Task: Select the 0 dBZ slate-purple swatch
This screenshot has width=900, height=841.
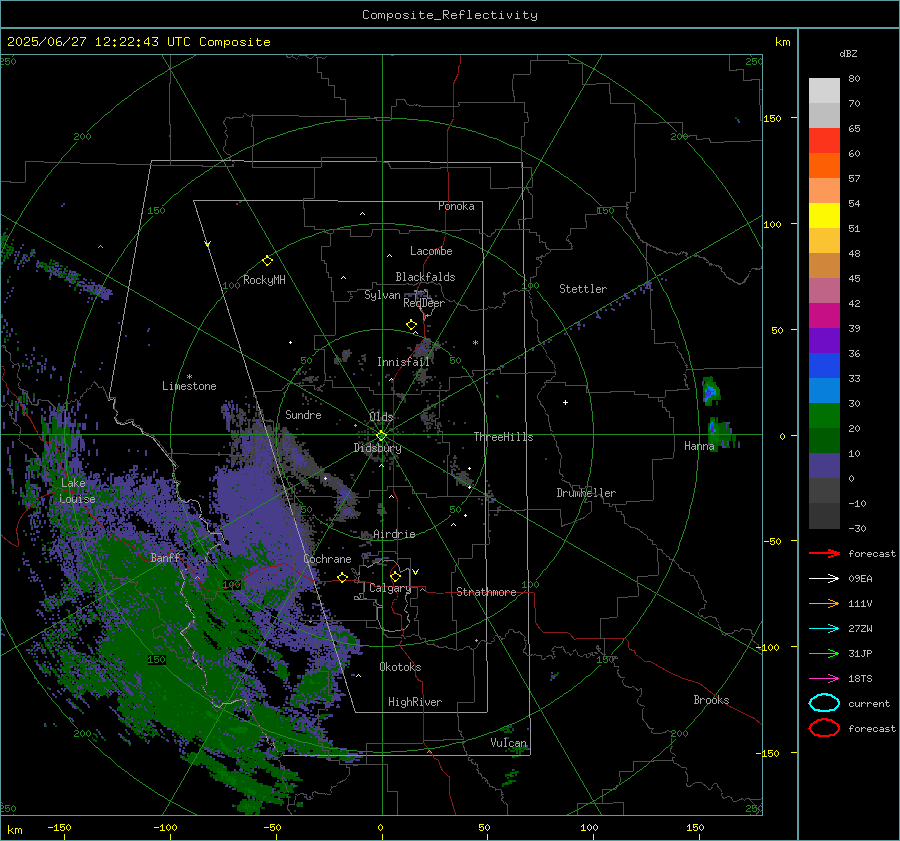Action: [824, 466]
